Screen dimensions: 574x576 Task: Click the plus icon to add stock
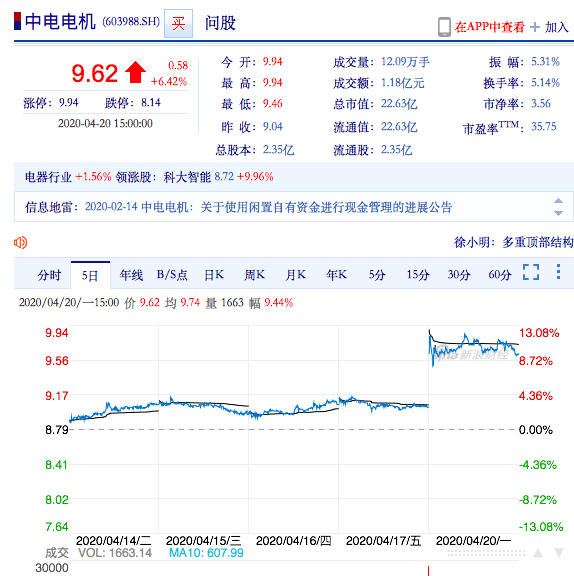point(535,27)
